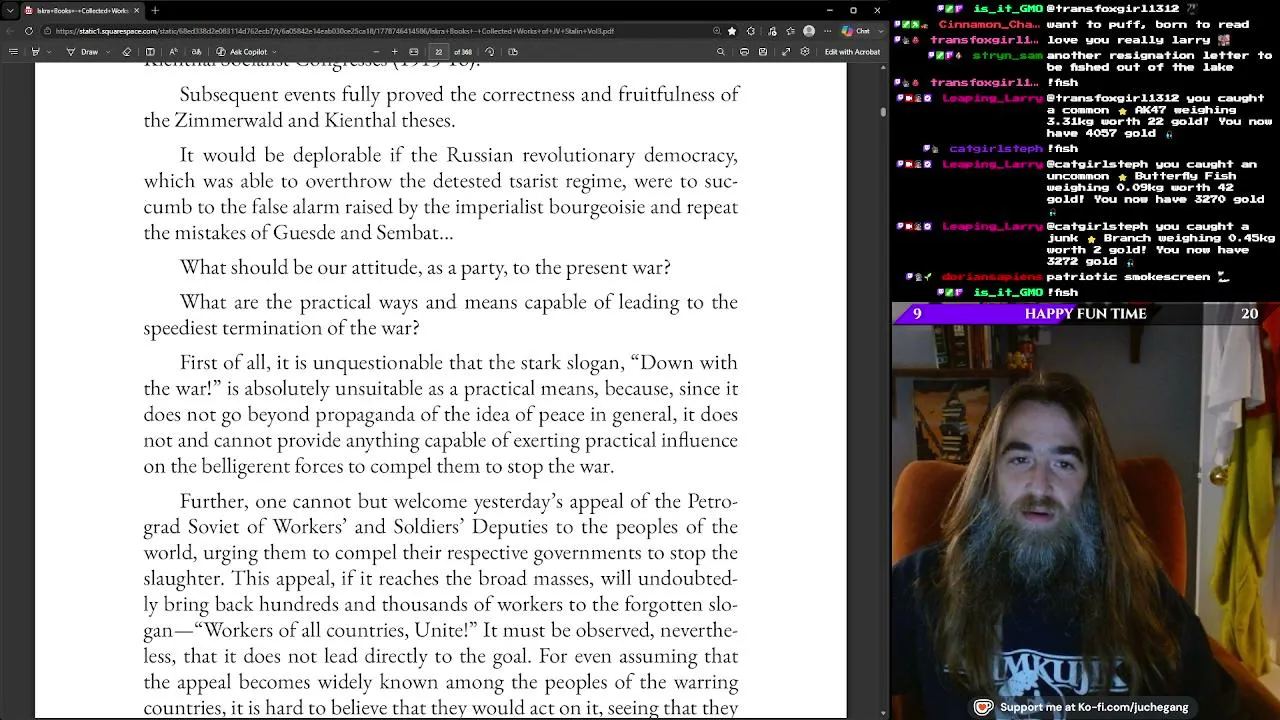Image resolution: width=1280 pixels, height=720 pixels.
Task: Open Copilot Chat sidebar
Action: pyautogui.click(x=853, y=31)
